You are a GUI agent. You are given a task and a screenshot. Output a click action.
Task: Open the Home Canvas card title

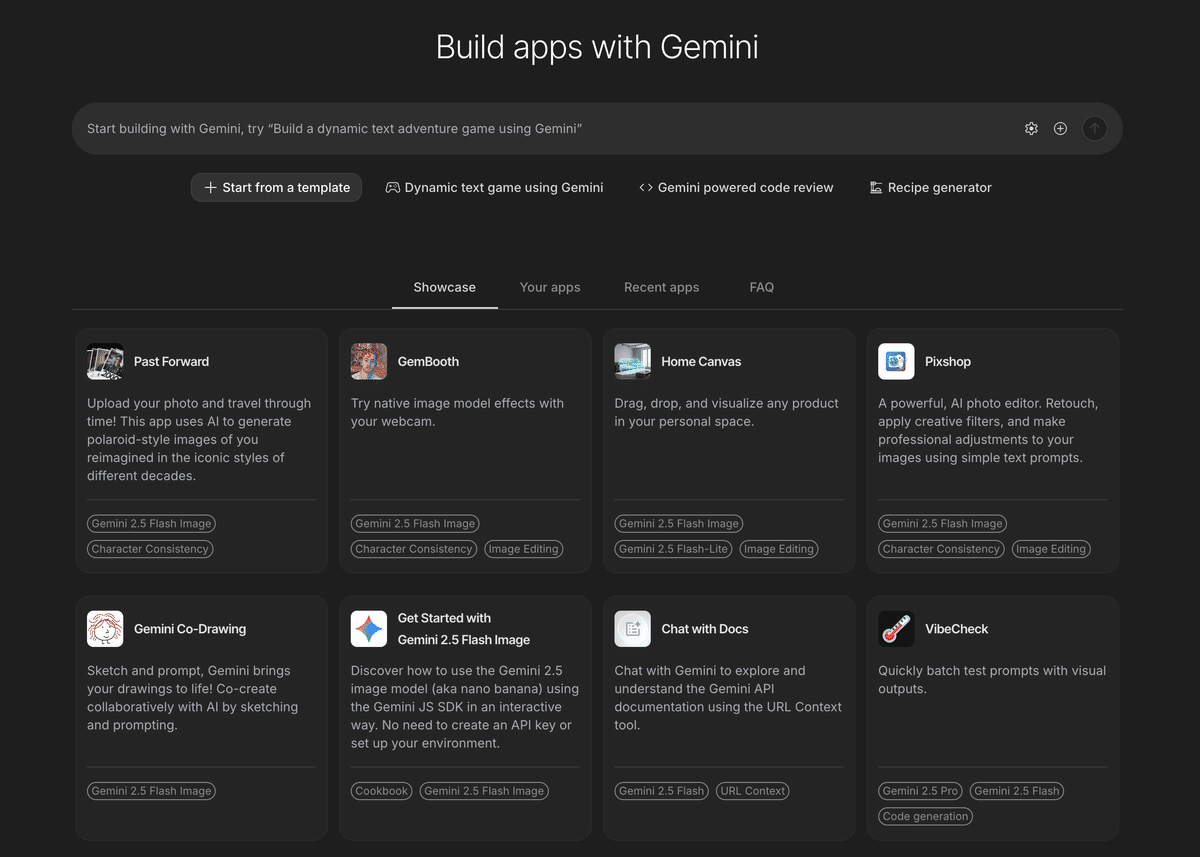point(701,361)
